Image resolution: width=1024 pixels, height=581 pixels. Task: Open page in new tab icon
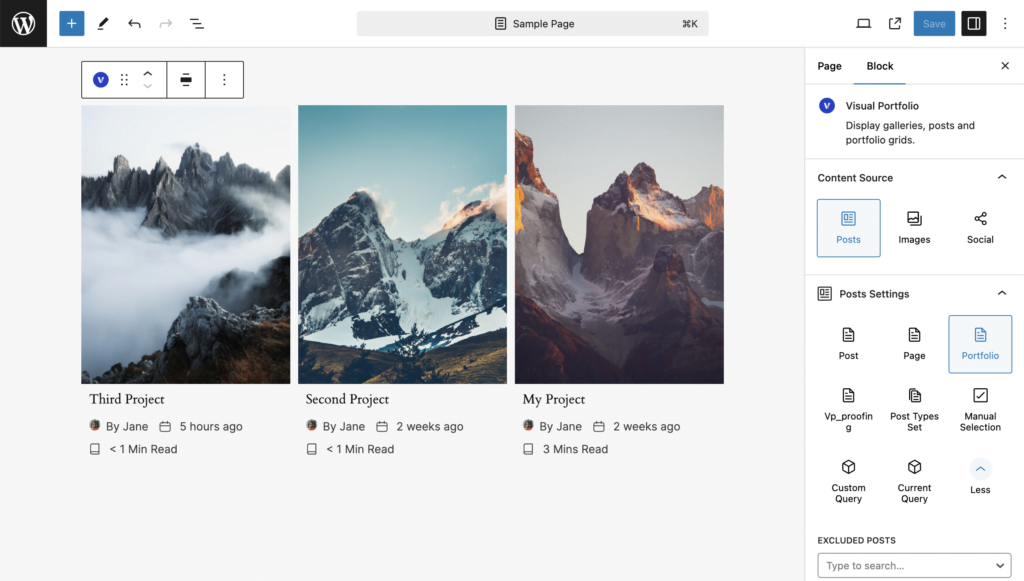pyautogui.click(x=895, y=23)
